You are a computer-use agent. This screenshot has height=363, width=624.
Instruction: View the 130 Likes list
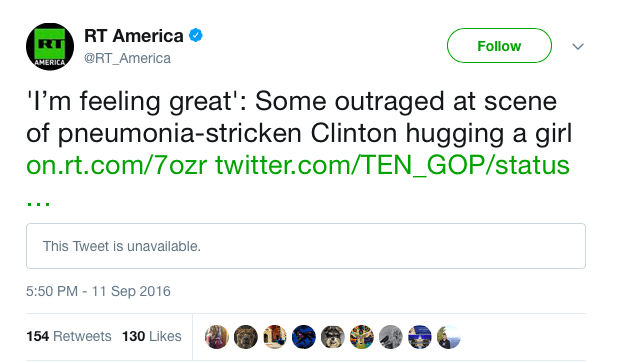tap(151, 336)
